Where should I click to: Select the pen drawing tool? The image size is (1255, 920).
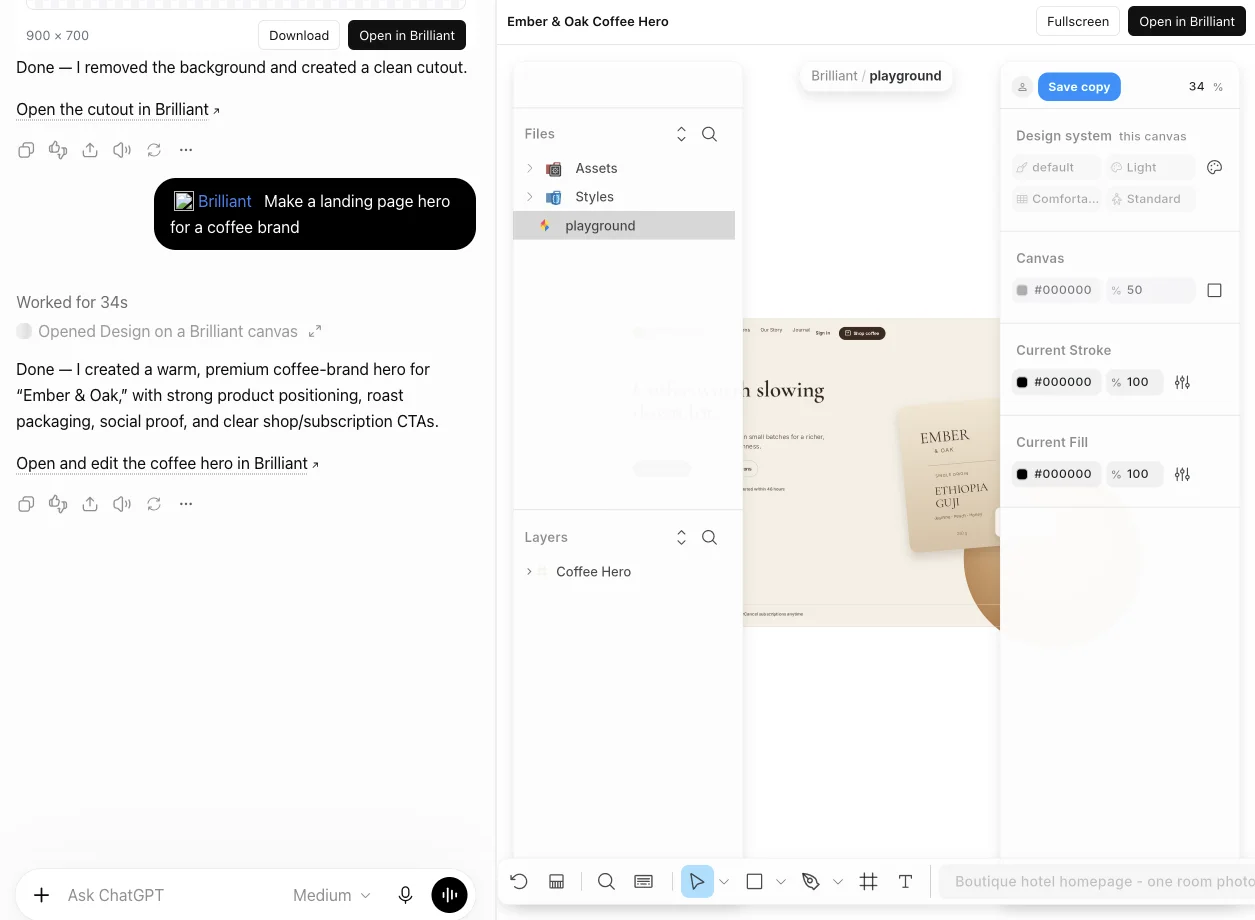click(x=811, y=881)
